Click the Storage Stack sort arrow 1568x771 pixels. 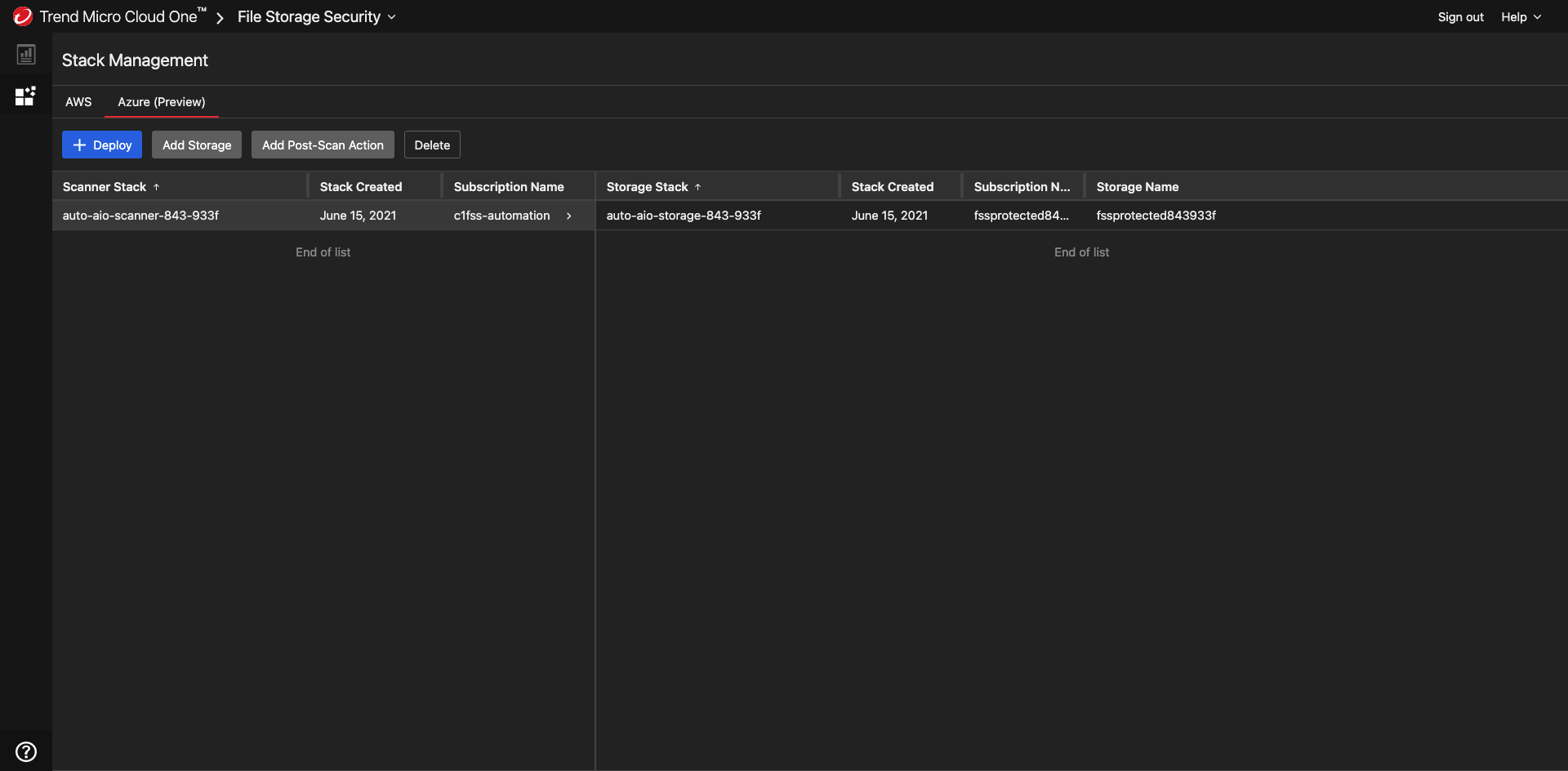pos(698,187)
